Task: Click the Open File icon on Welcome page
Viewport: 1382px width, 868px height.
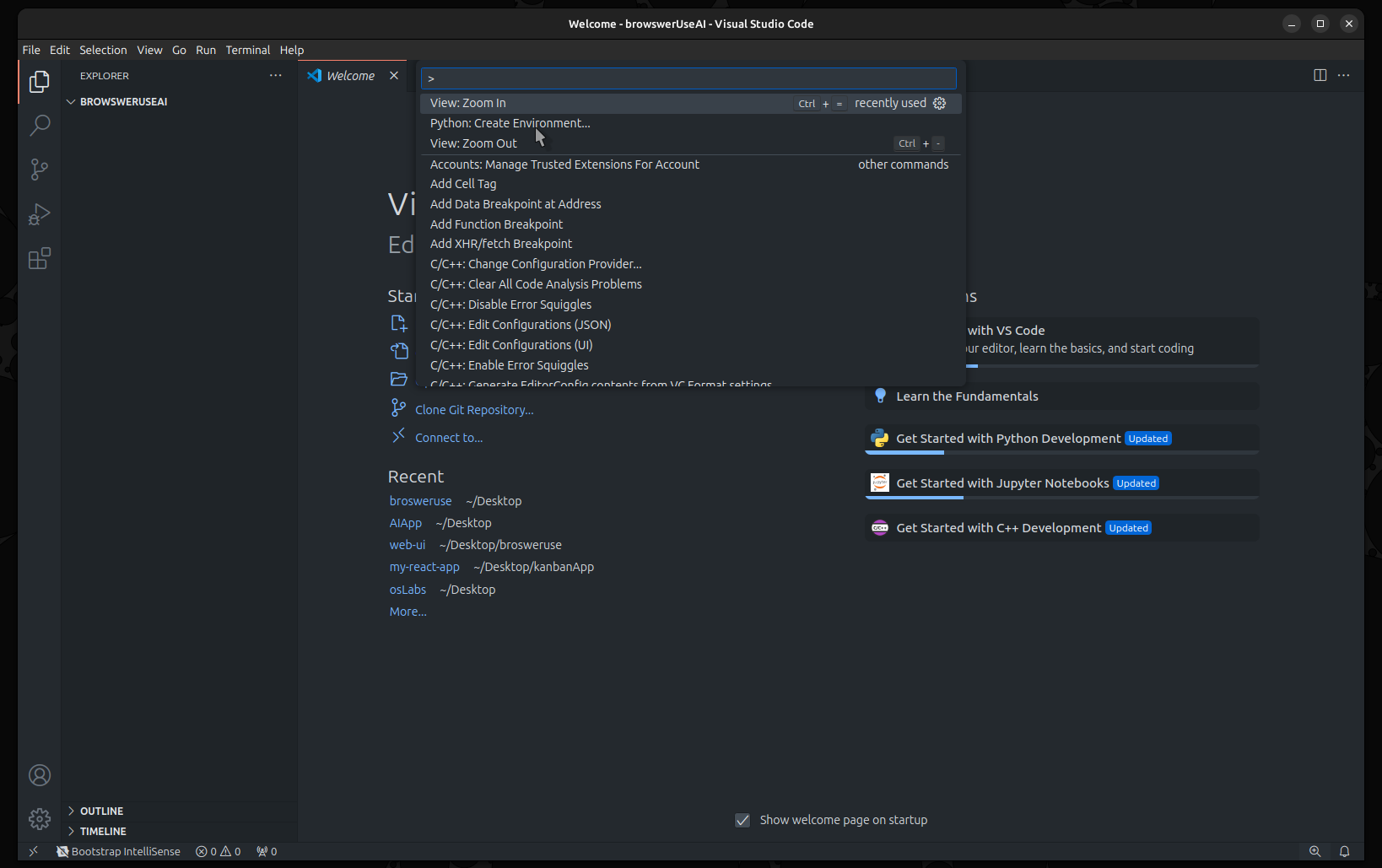Action: coord(399,351)
